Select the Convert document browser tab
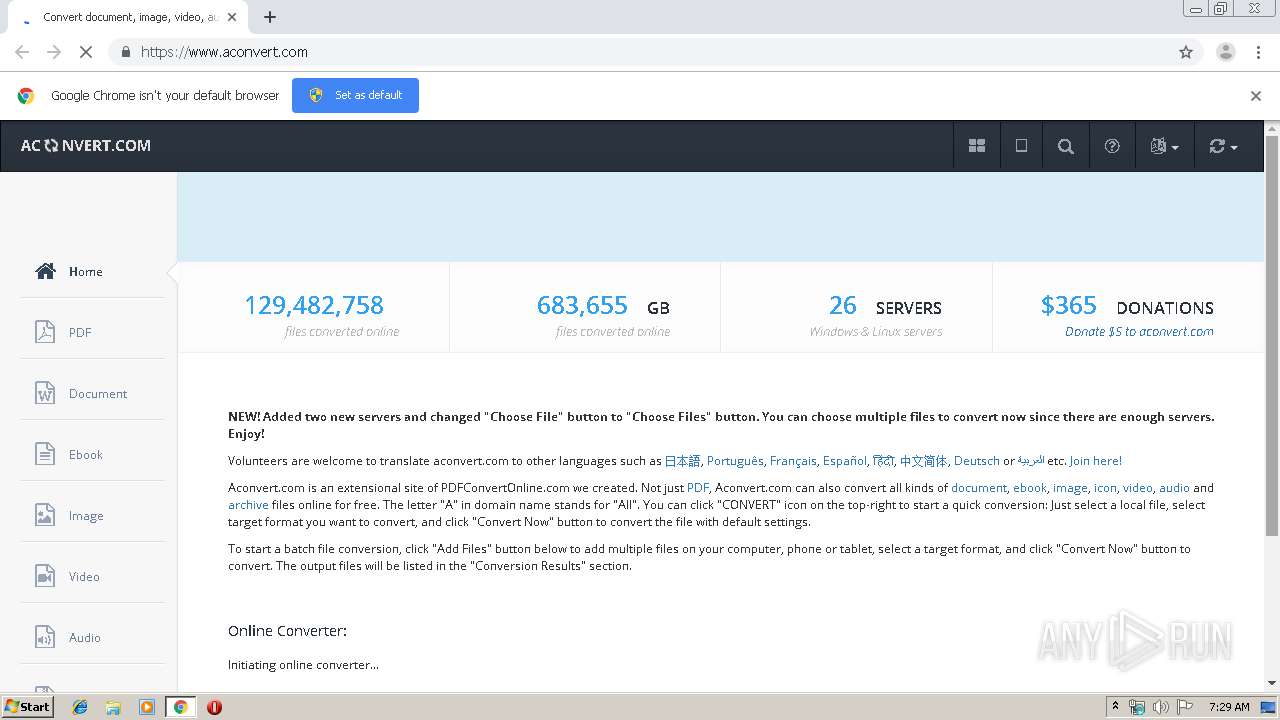Image resolution: width=1280 pixels, height=720 pixels. click(128, 17)
